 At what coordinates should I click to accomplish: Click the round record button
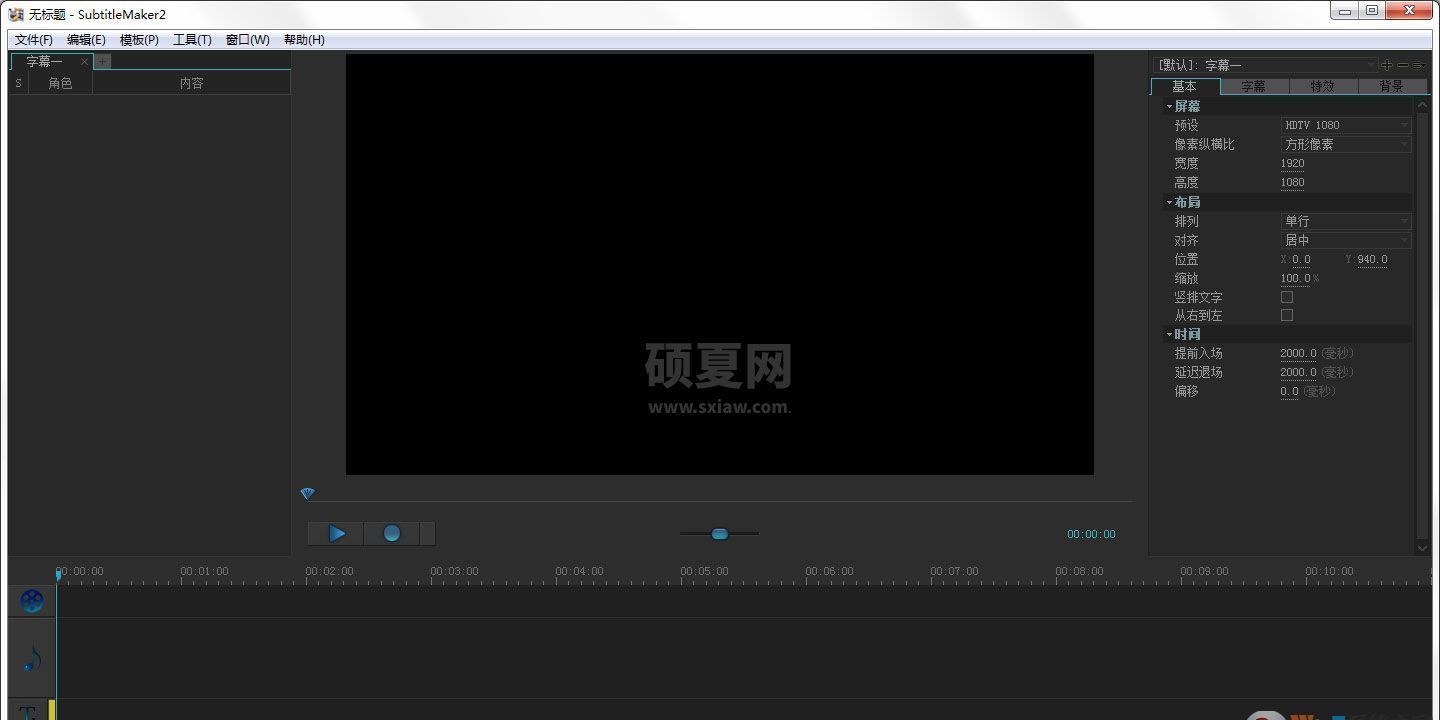coord(391,534)
